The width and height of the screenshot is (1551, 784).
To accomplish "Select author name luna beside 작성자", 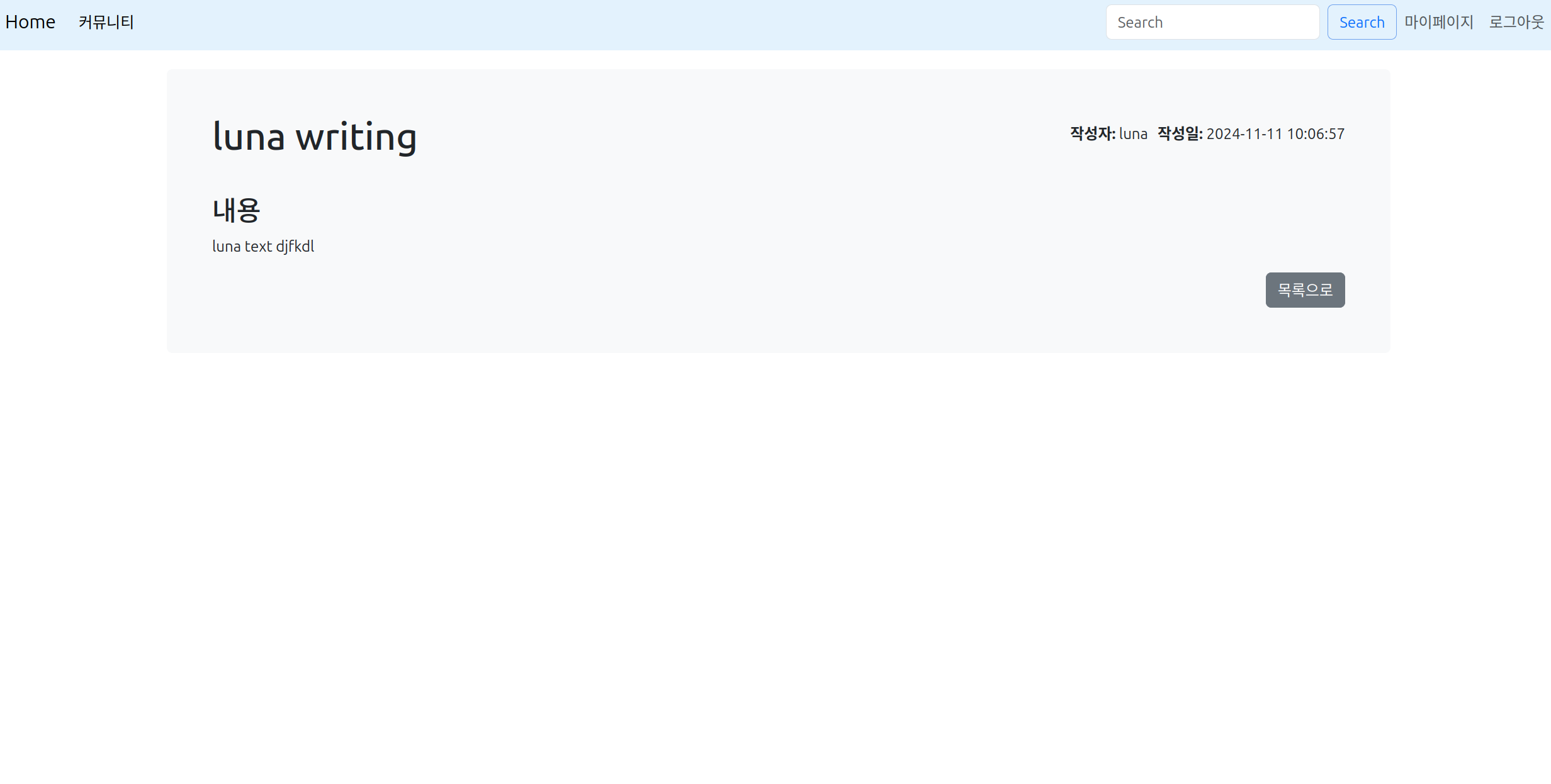I will [1133, 133].
